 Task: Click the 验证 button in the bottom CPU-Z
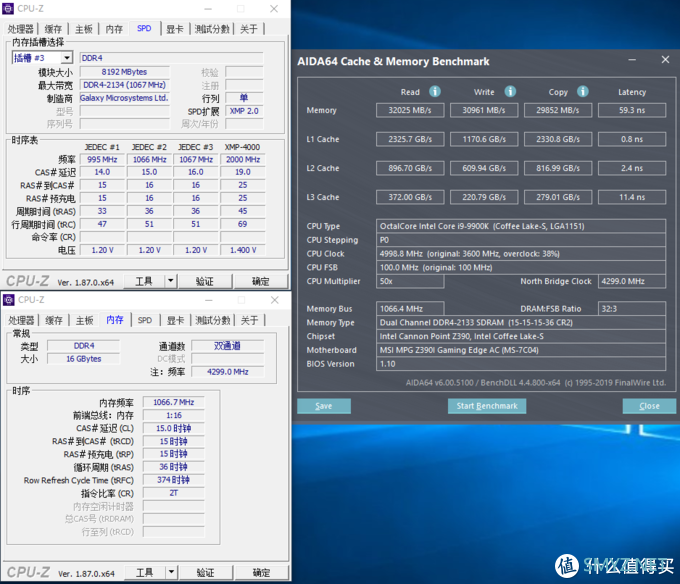coord(206,572)
